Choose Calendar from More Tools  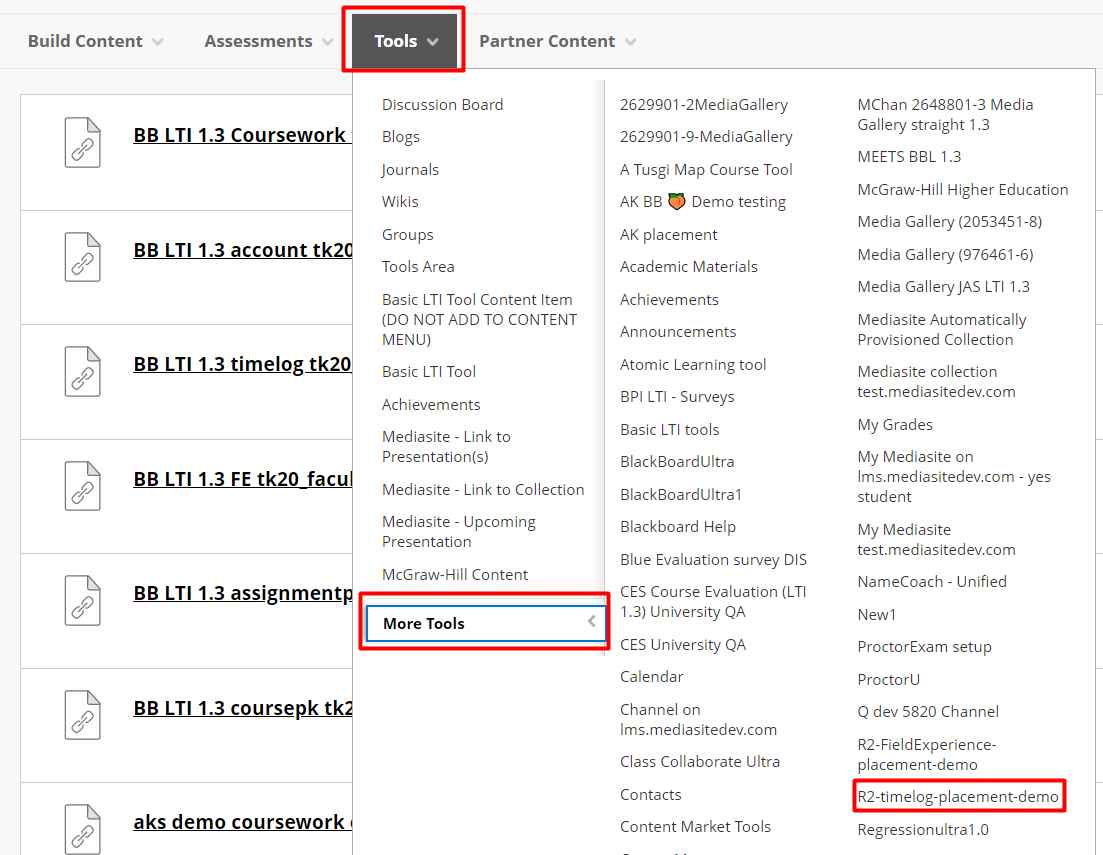(x=651, y=677)
